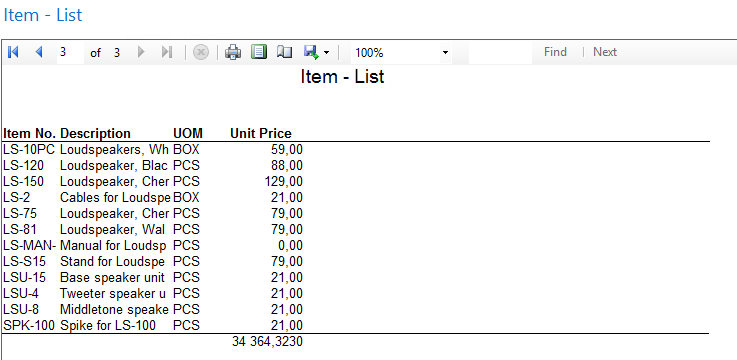Print the Item List report
The image size is (737, 360).
click(x=233, y=52)
